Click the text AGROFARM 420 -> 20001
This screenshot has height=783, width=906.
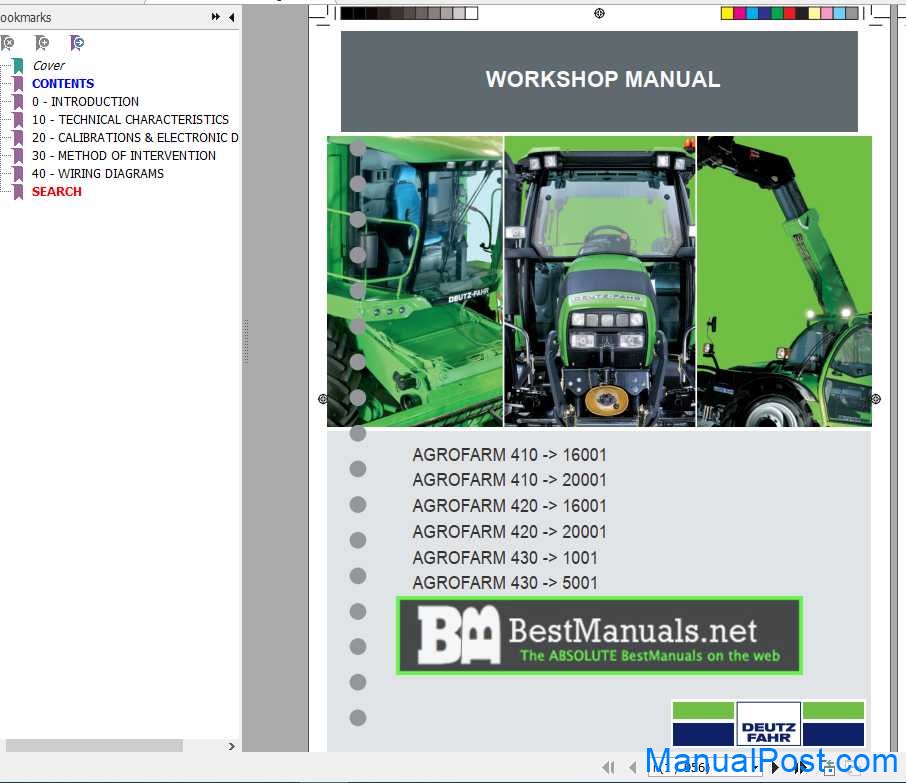(x=509, y=532)
